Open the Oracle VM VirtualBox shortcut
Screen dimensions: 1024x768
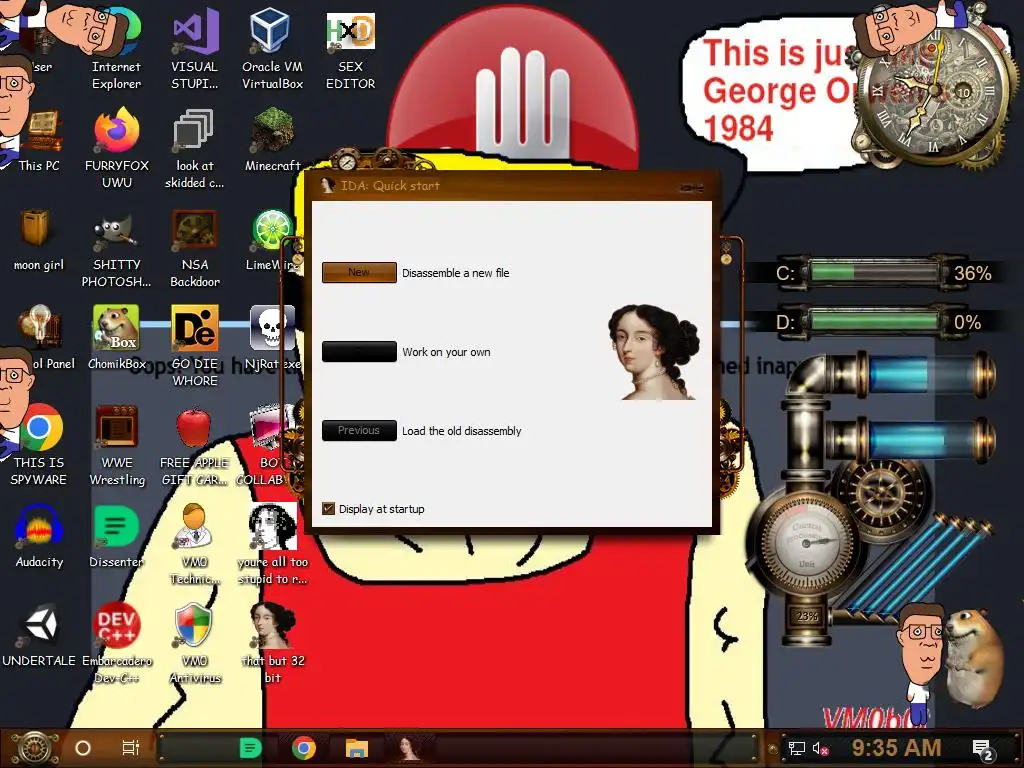point(272,49)
